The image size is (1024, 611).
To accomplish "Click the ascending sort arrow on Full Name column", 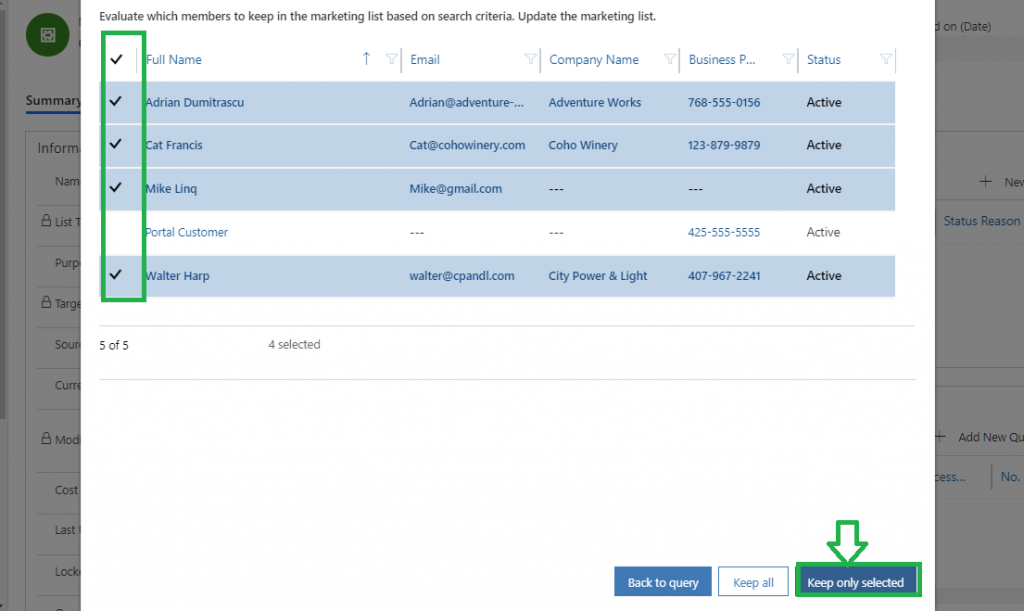I will 368,60.
